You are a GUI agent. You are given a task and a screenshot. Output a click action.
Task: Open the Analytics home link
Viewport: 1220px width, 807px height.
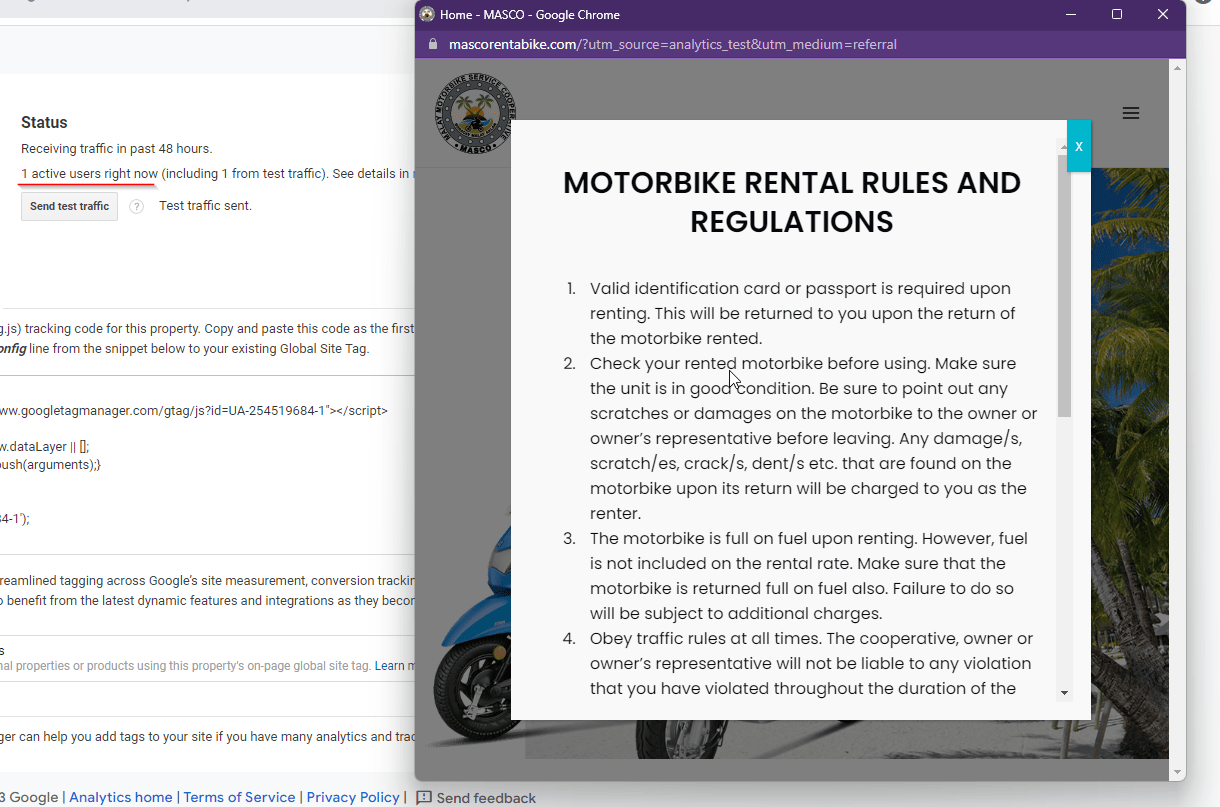120,797
